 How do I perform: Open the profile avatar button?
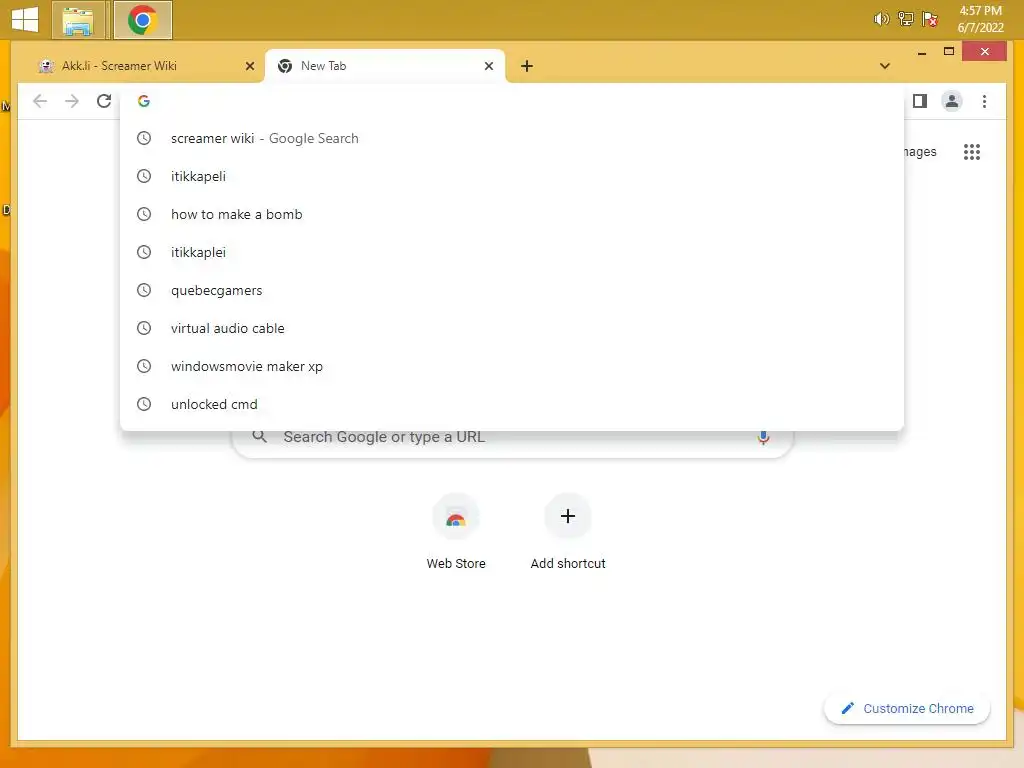(952, 101)
